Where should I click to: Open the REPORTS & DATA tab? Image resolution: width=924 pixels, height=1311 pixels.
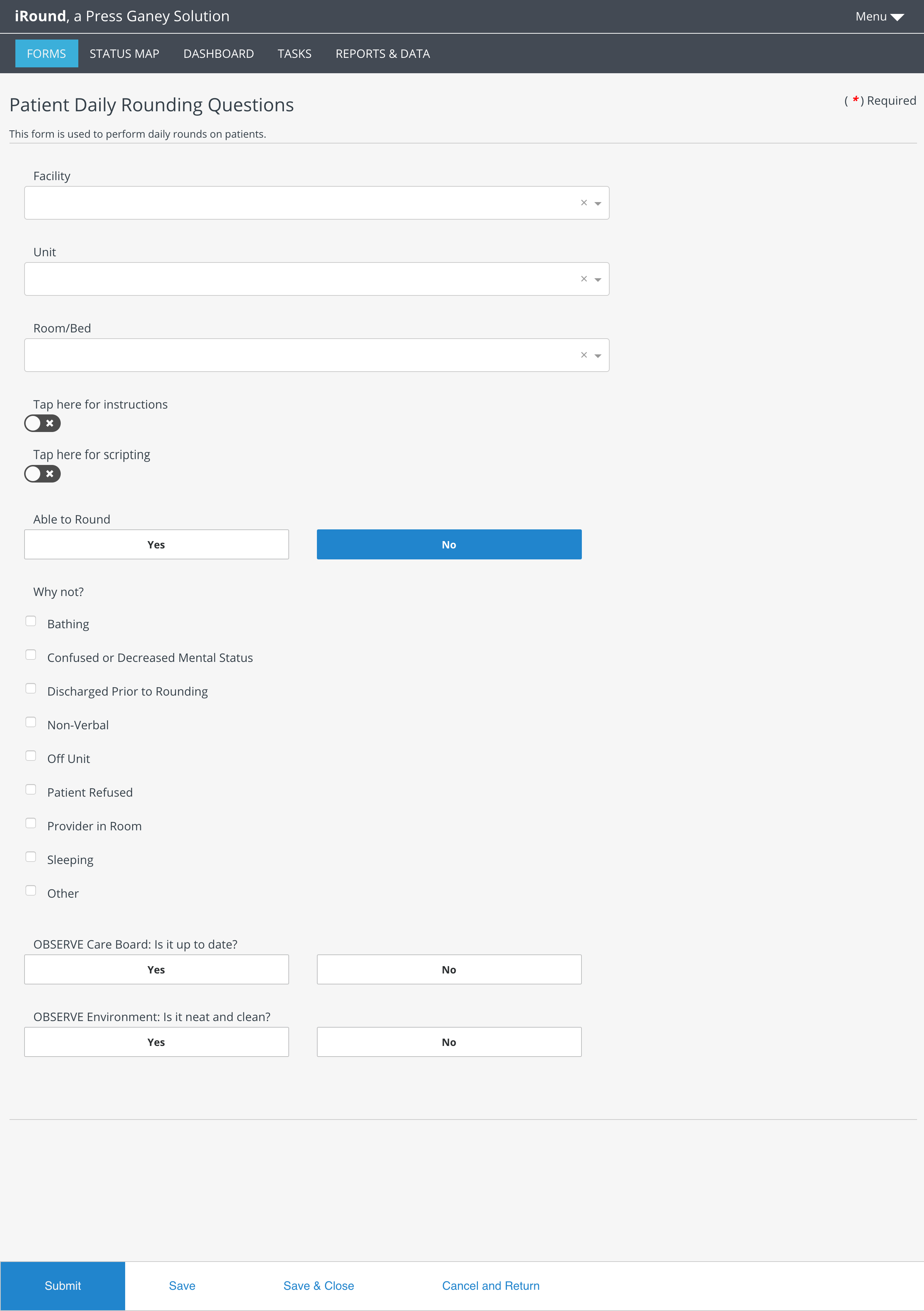(383, 54)
